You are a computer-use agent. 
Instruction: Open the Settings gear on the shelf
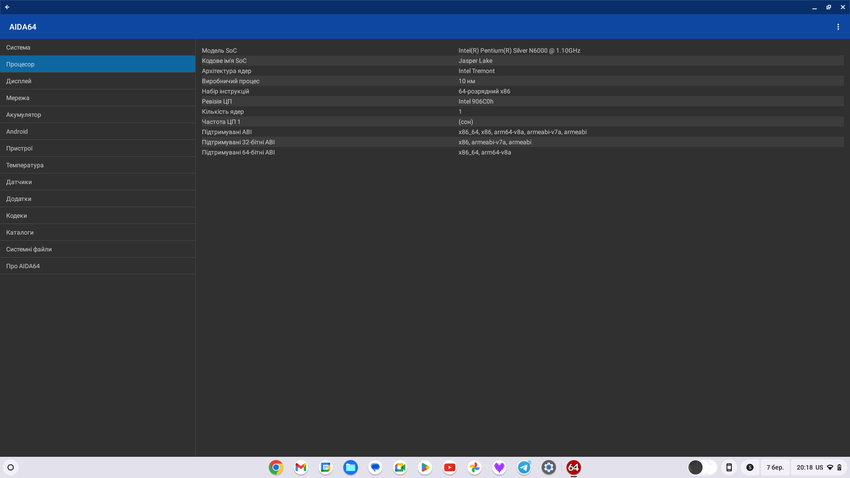[x=549, y=467]
